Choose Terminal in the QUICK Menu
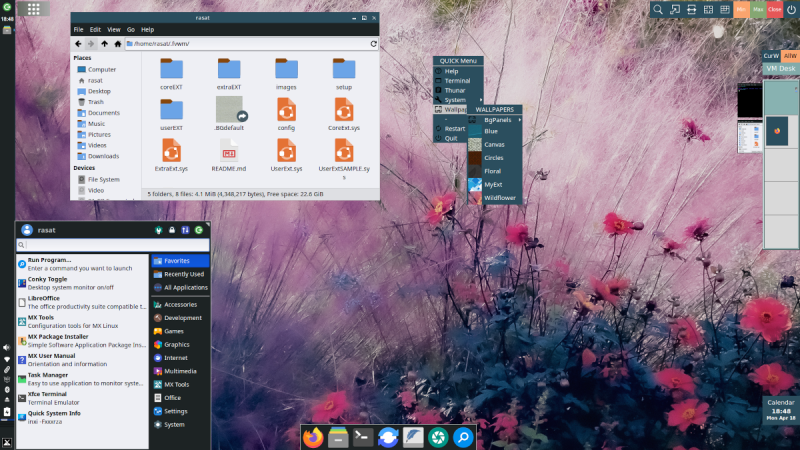The image size is (800, 450). (x=458, y=81)
